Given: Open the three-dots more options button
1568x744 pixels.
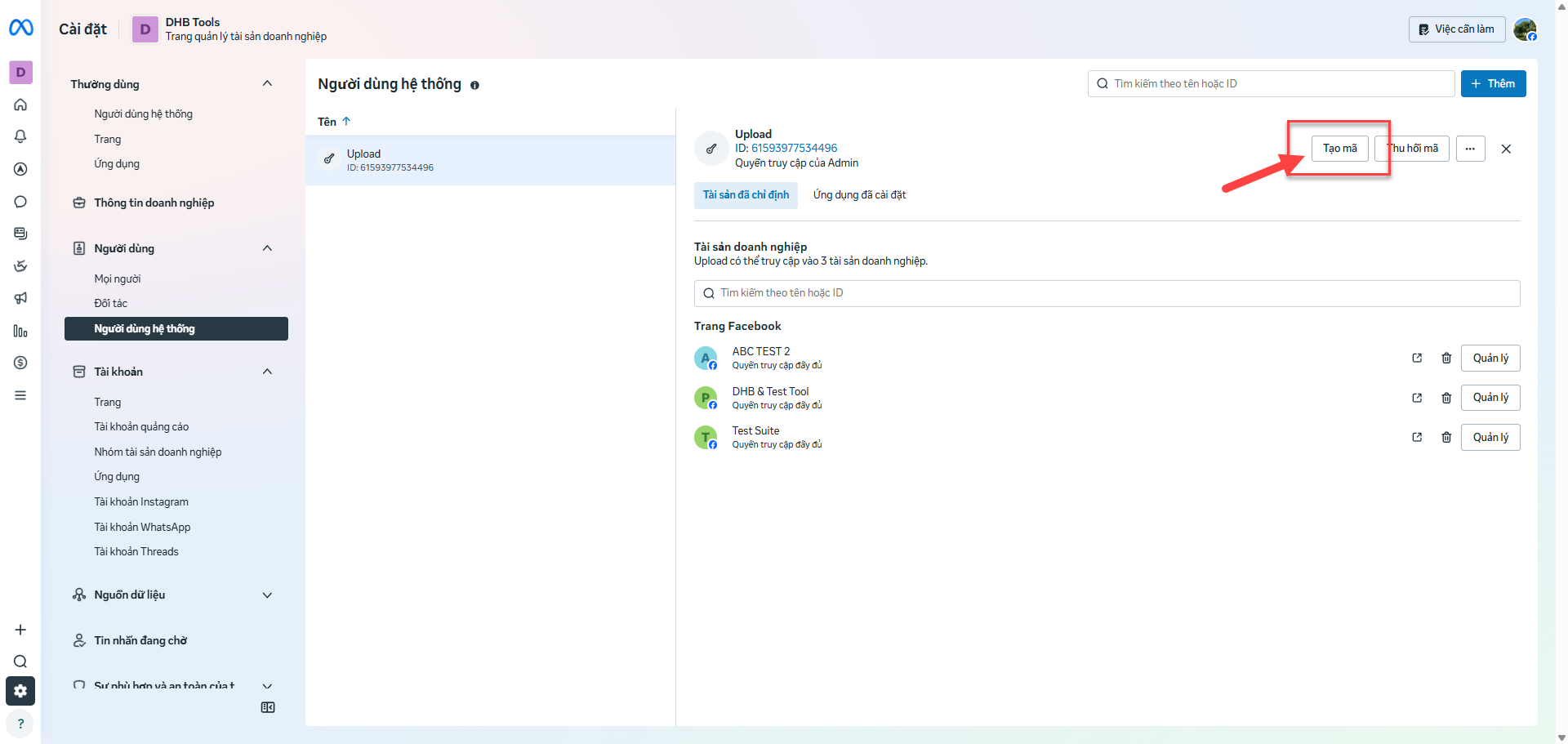Looking at the screenshot, I should pos(1470,149).
